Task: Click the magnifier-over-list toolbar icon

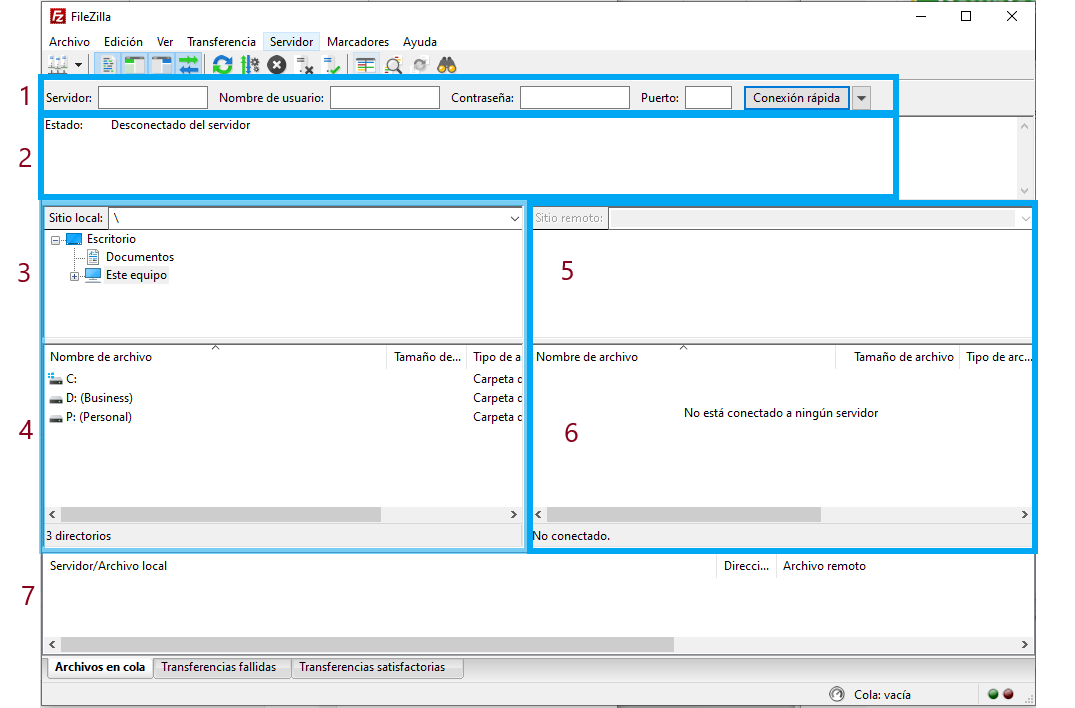Action: click(393, 65)
